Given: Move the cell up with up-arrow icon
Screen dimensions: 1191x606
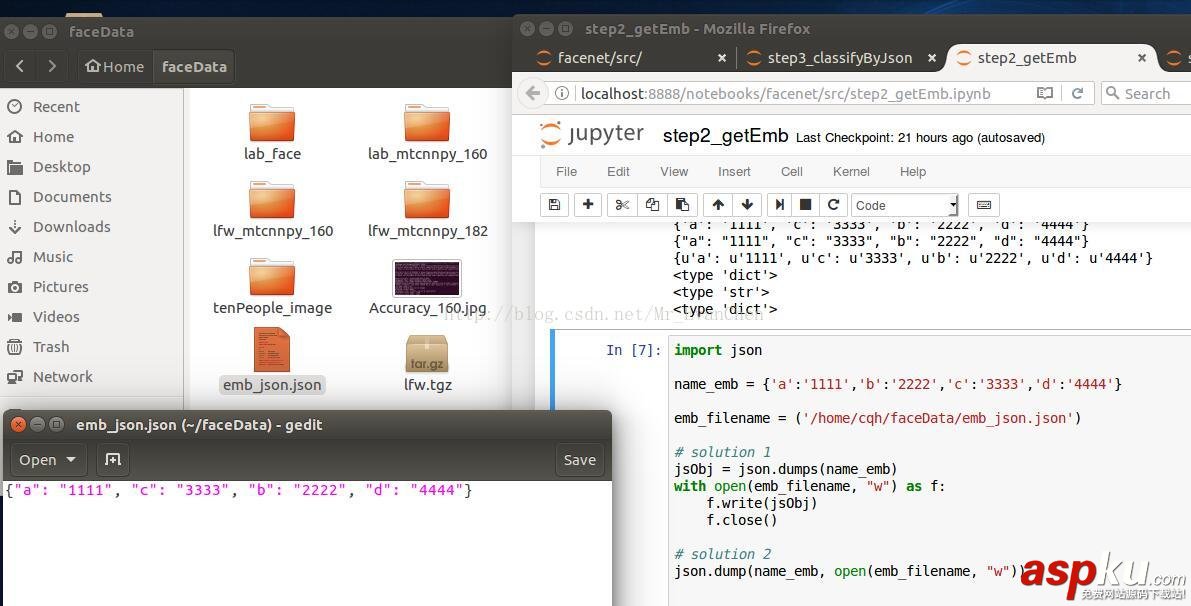Looking at the screenshot, I should 716,205.
